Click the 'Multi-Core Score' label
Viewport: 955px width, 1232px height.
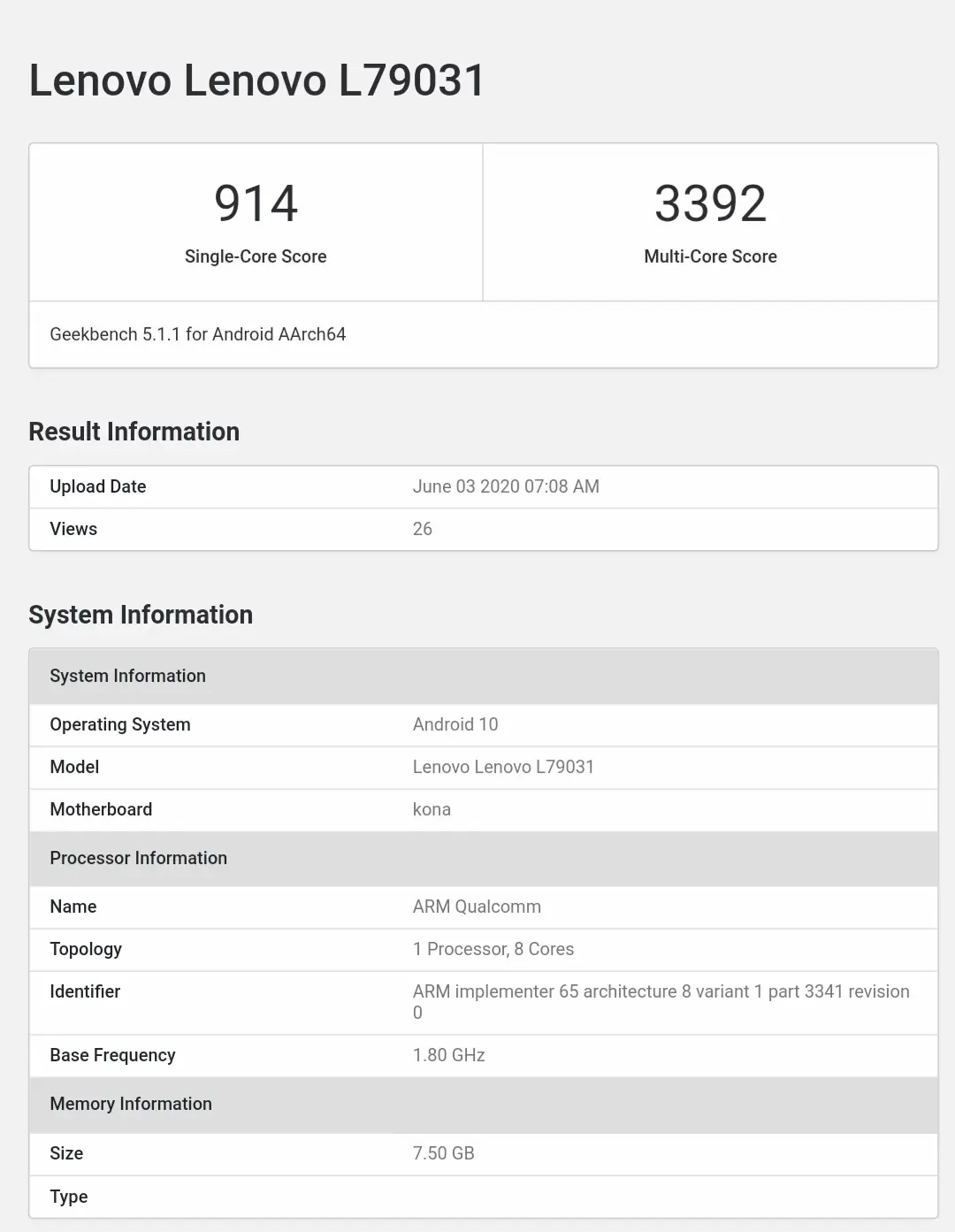(x=710, y=256)
